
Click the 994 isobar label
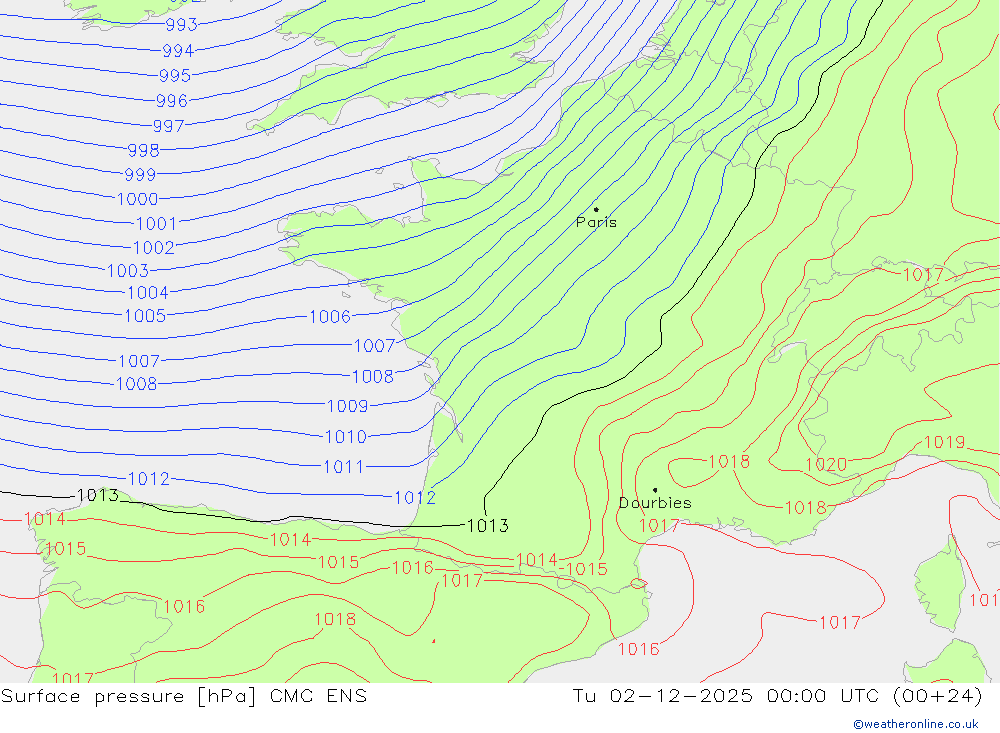[x=178, y=50]
